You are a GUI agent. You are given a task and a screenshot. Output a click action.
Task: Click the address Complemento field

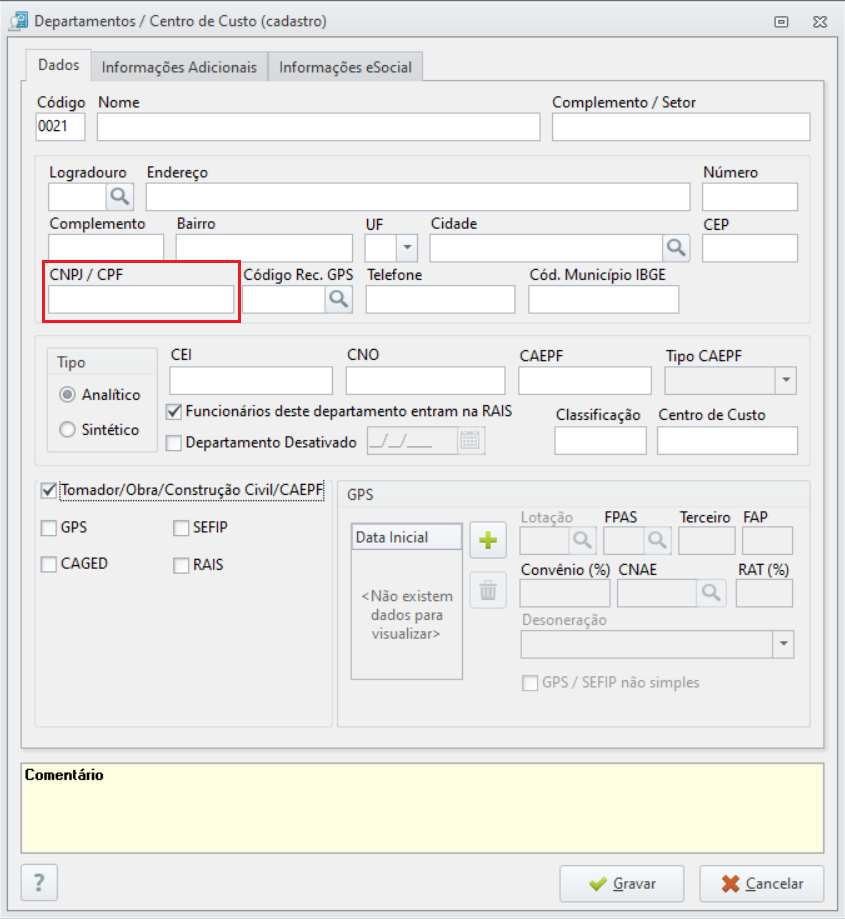106,248
